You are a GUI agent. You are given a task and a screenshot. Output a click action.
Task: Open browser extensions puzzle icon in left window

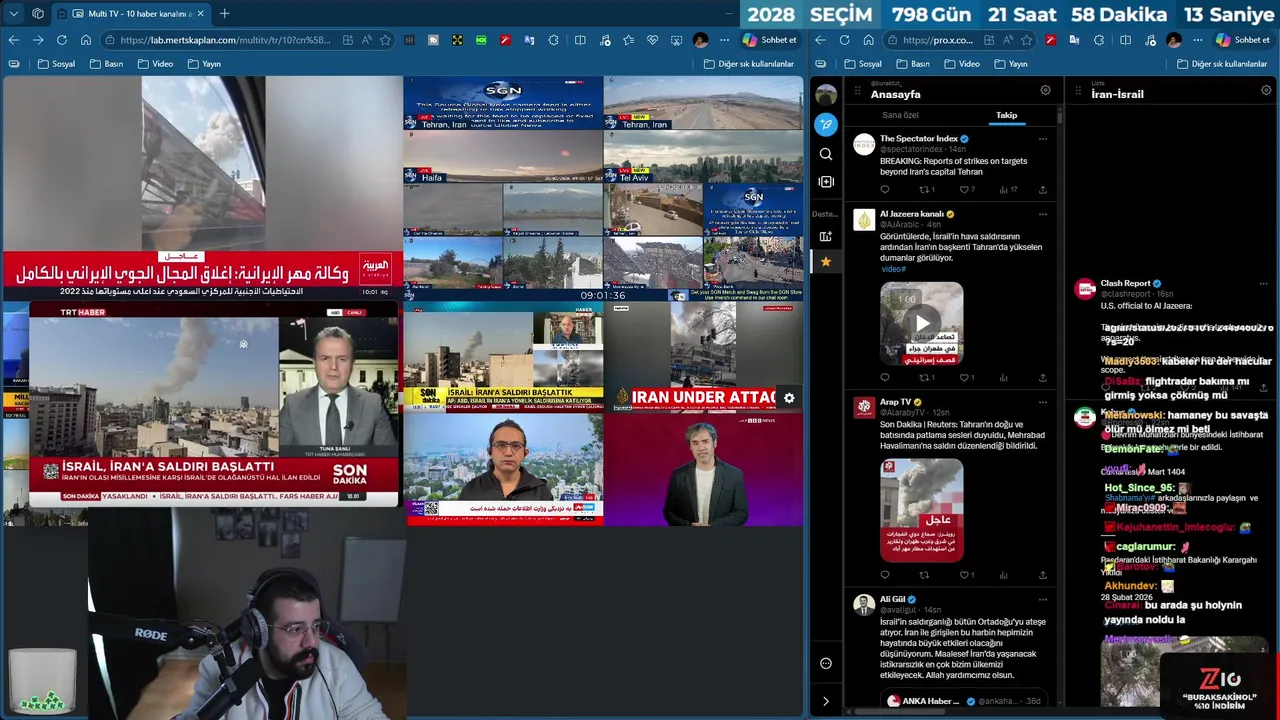click(x=554, y=40)
